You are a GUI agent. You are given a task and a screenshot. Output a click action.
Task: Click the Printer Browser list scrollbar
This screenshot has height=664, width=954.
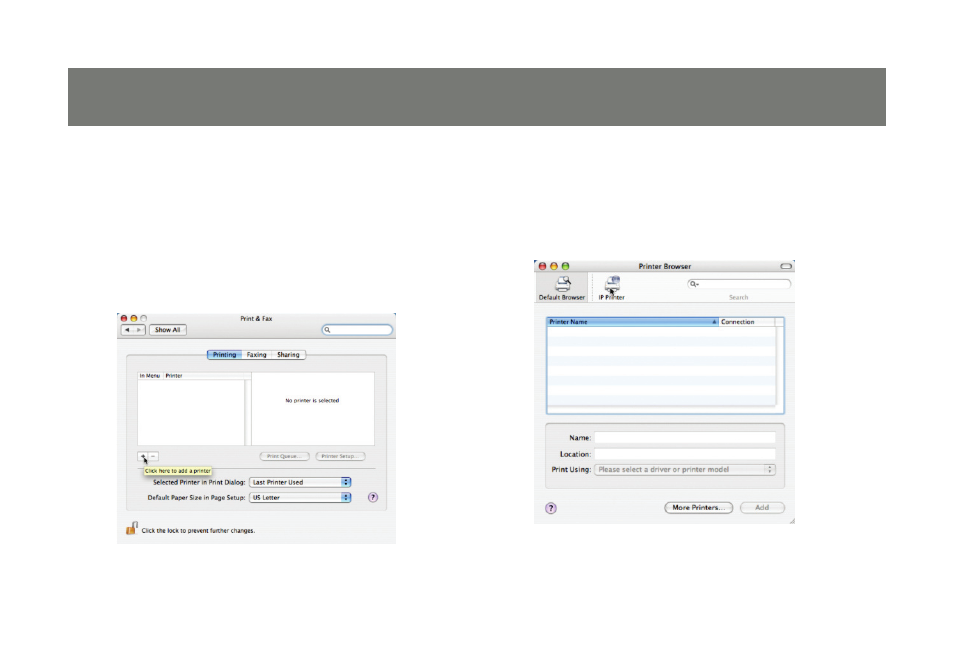coord(779,365)
